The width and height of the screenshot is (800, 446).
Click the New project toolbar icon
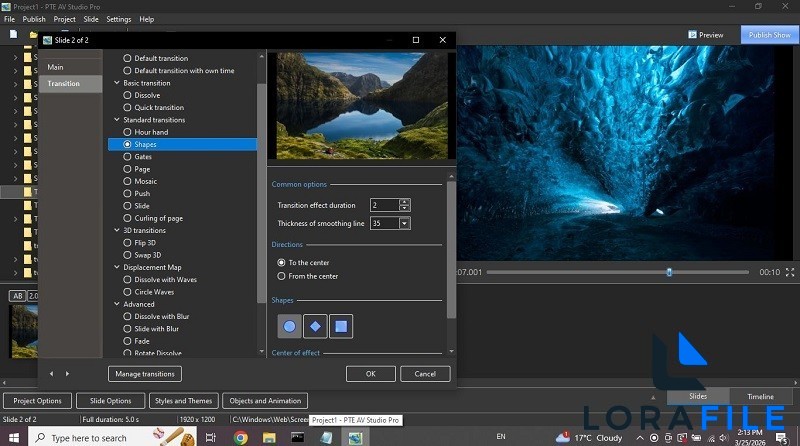pyautogui.click(x=14, y=34)
